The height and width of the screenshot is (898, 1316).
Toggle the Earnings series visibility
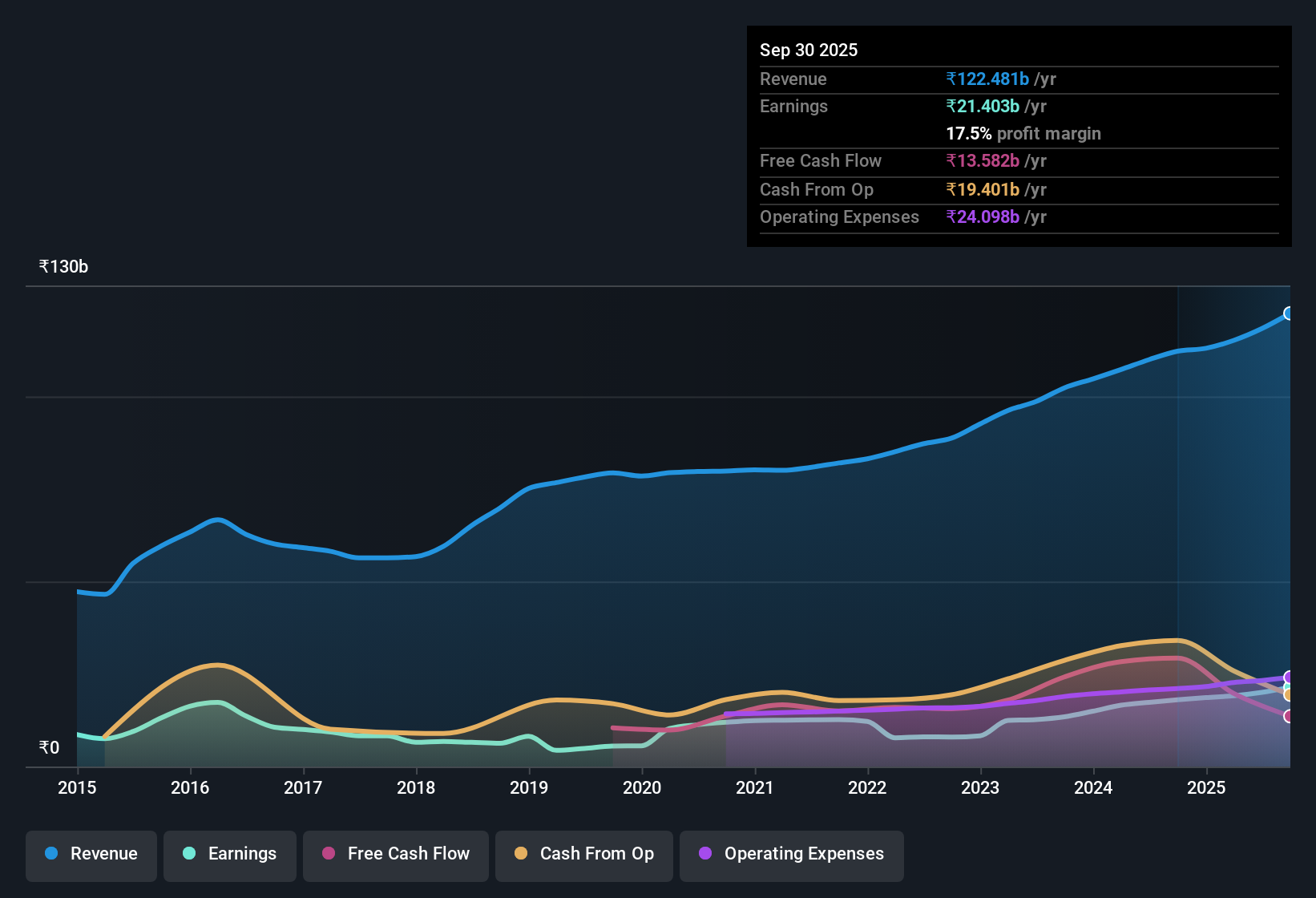[x=229, y=854]
